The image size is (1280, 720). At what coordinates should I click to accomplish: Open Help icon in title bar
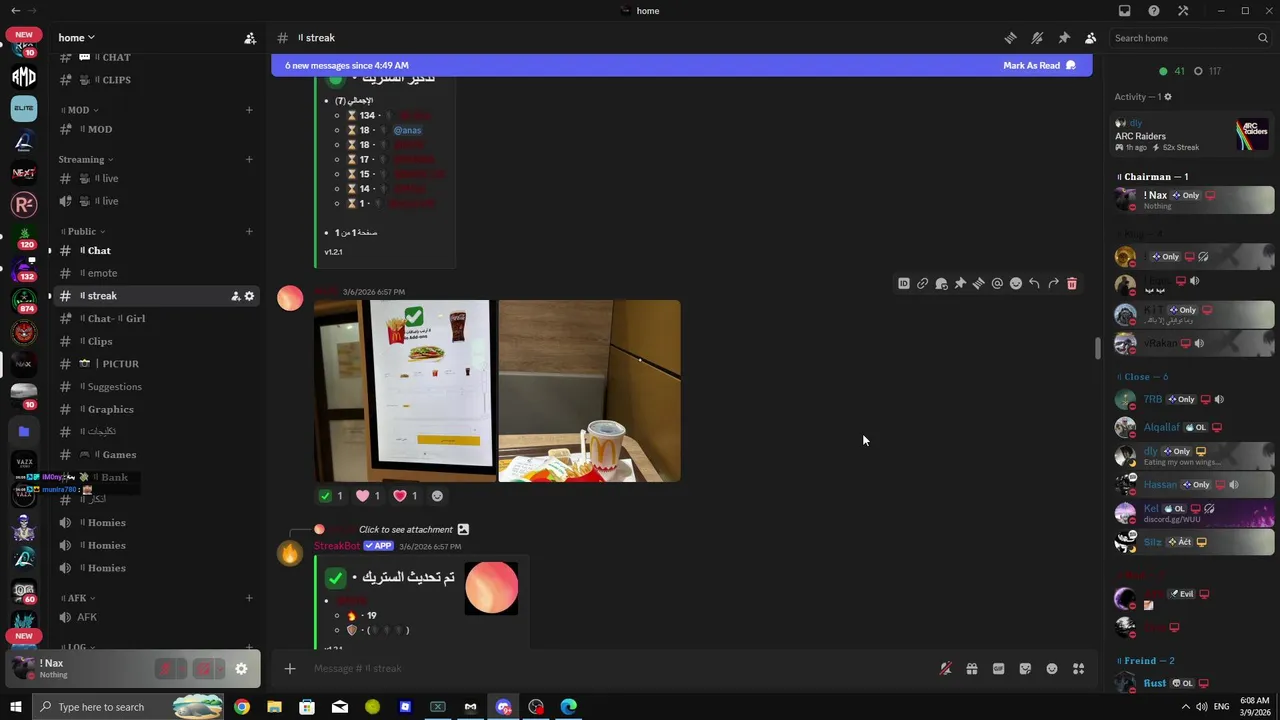tap(1154, 11)
